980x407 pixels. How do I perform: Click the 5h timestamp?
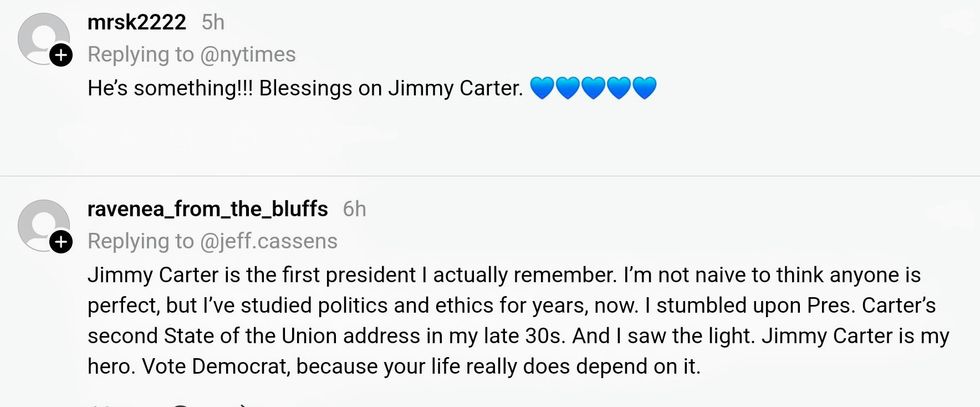(213, 23)
